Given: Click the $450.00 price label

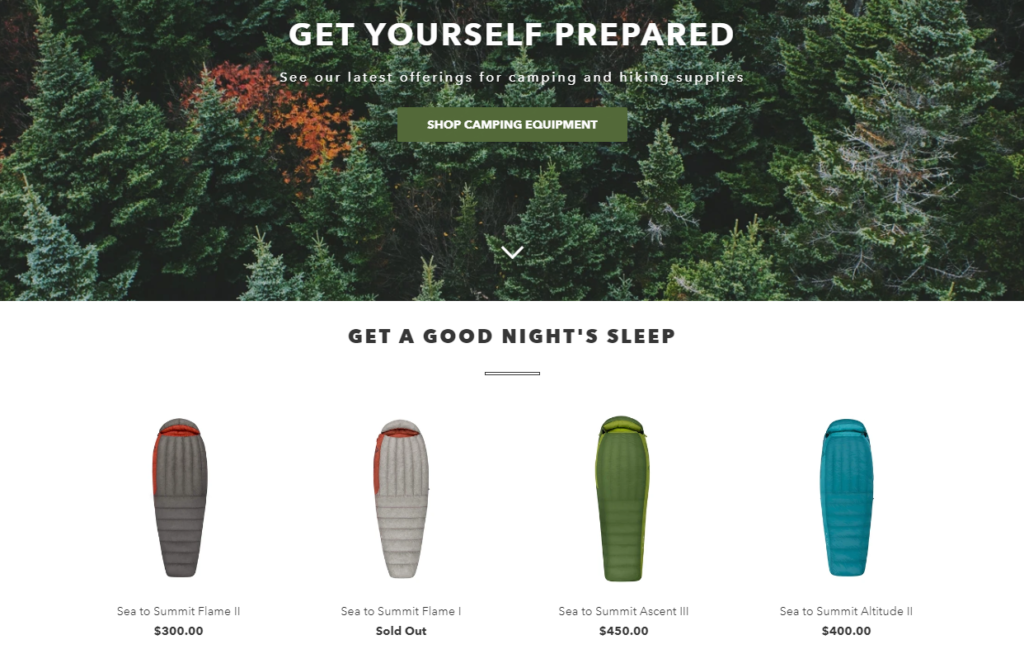Looking at the screenshot, I should pyautogui.click(x=623, y=631).
